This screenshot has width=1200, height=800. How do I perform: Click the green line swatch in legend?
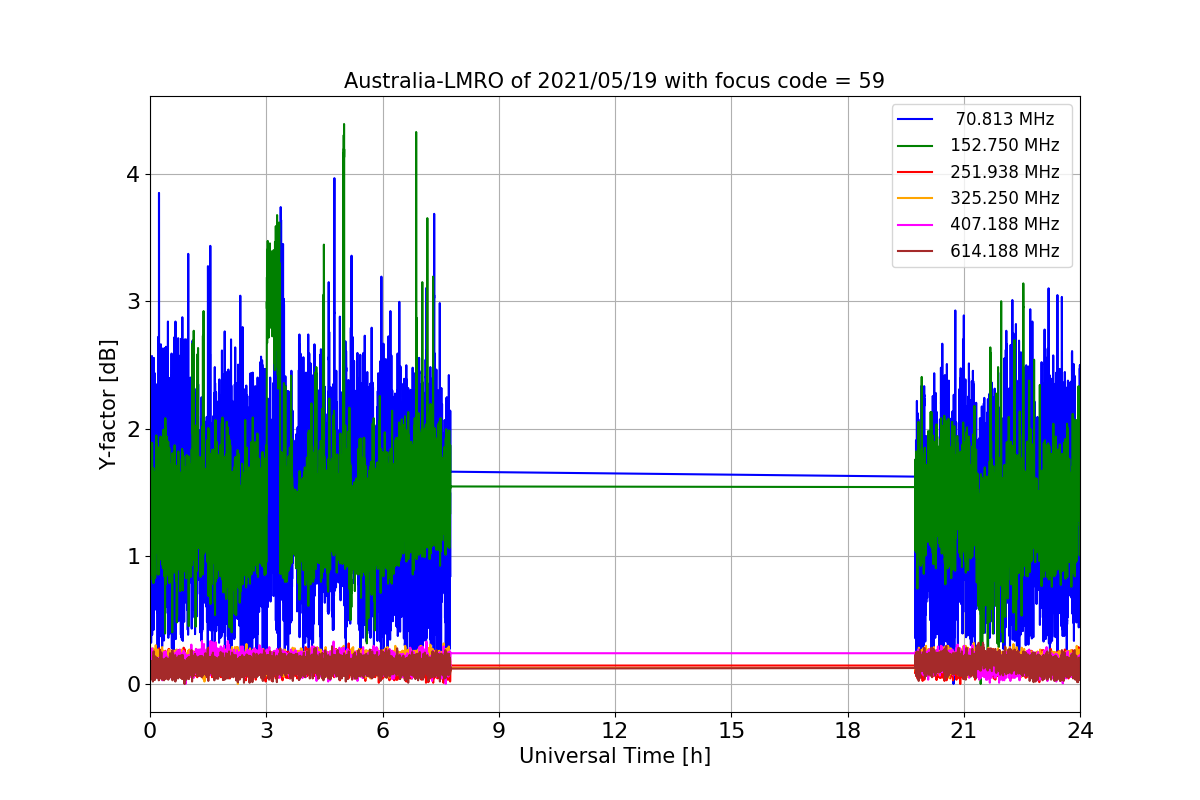tap(916, 146)
